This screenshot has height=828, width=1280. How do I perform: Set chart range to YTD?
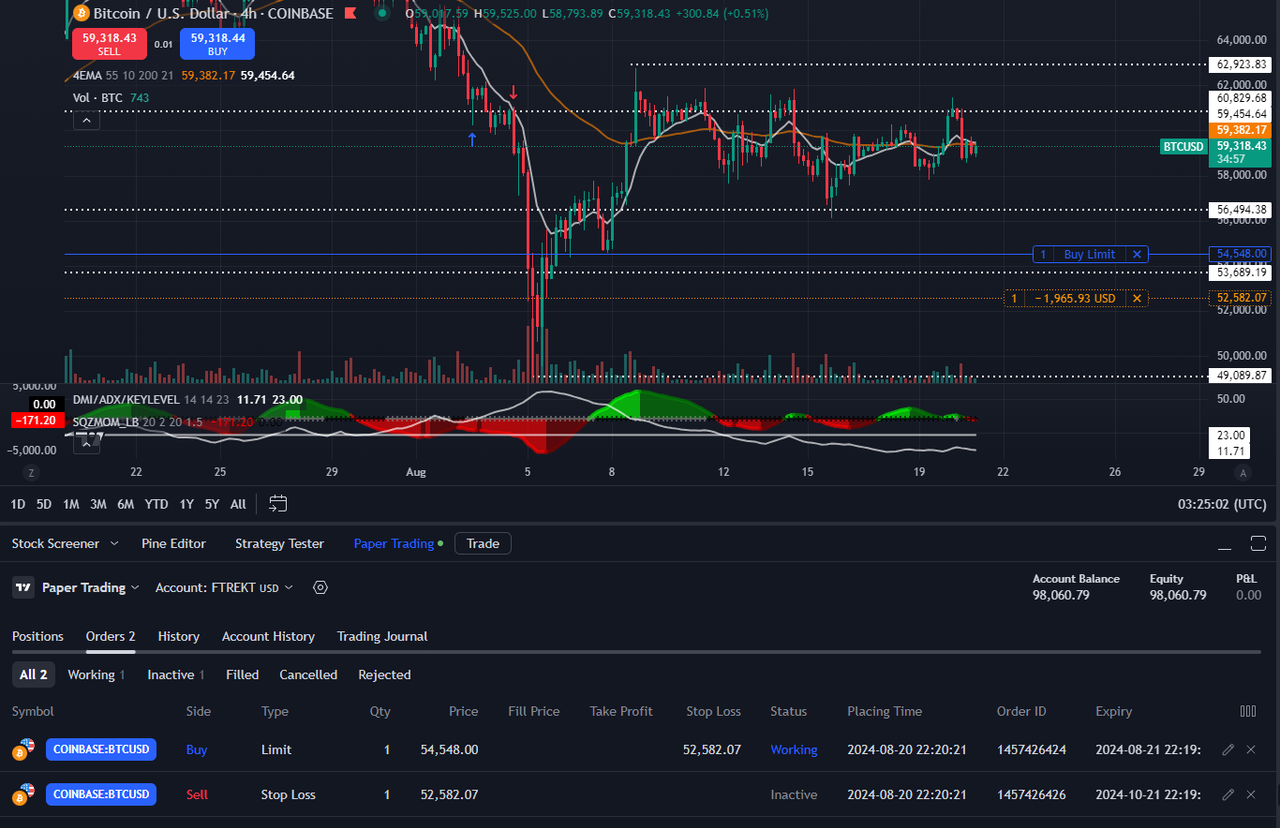(x=156, y=504)
